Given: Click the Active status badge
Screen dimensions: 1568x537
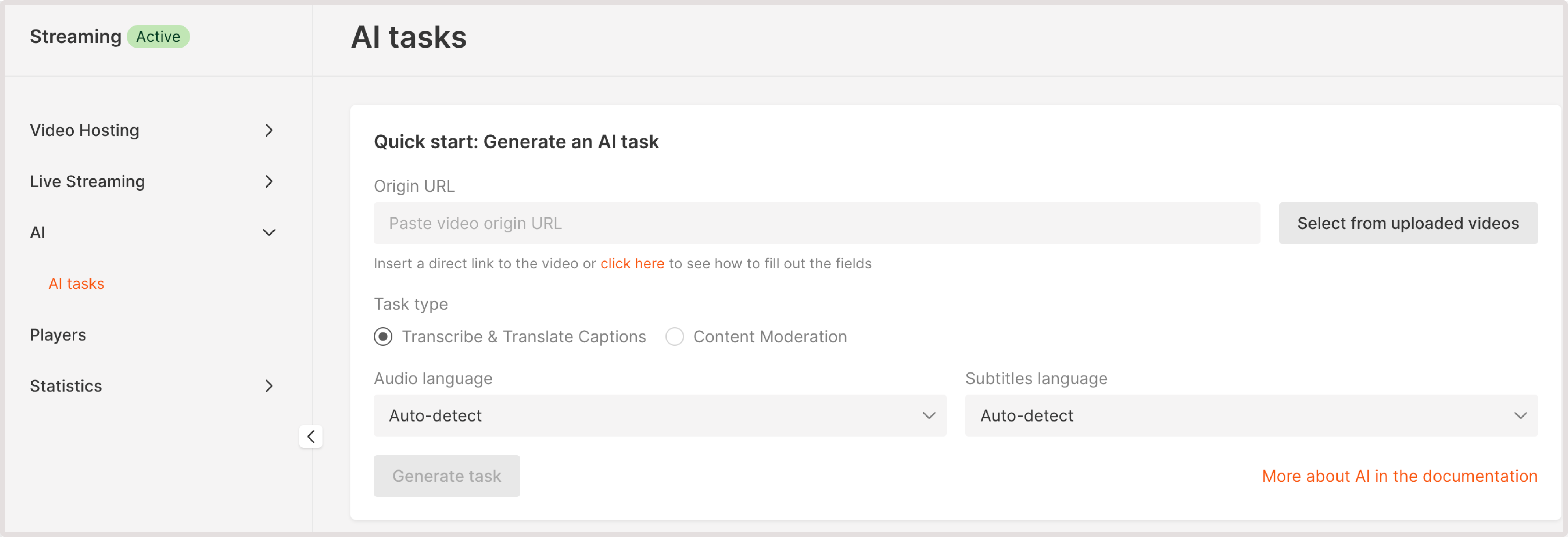Looking at the screenshot, I should (x=158, y=37).
